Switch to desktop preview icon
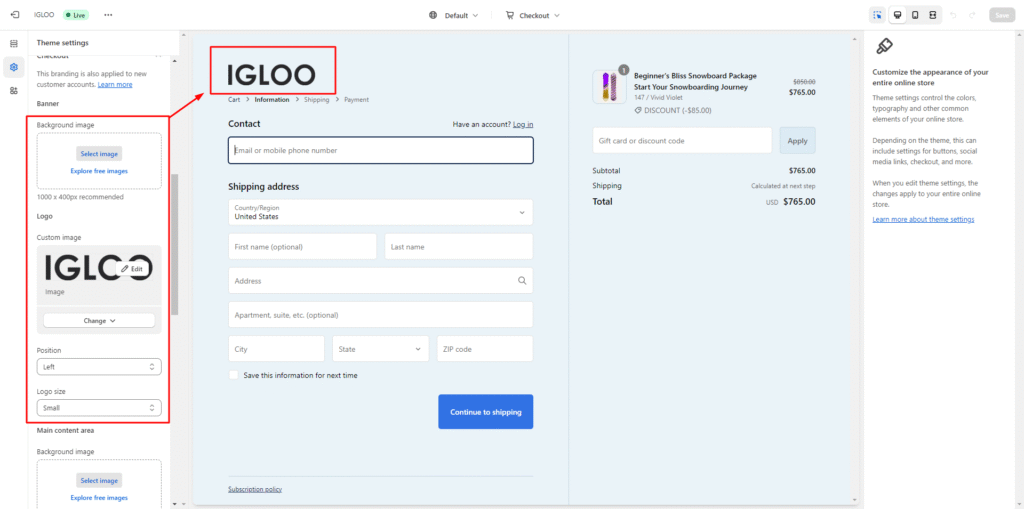Screen dimensions: 1024x509 click(896, 15)
